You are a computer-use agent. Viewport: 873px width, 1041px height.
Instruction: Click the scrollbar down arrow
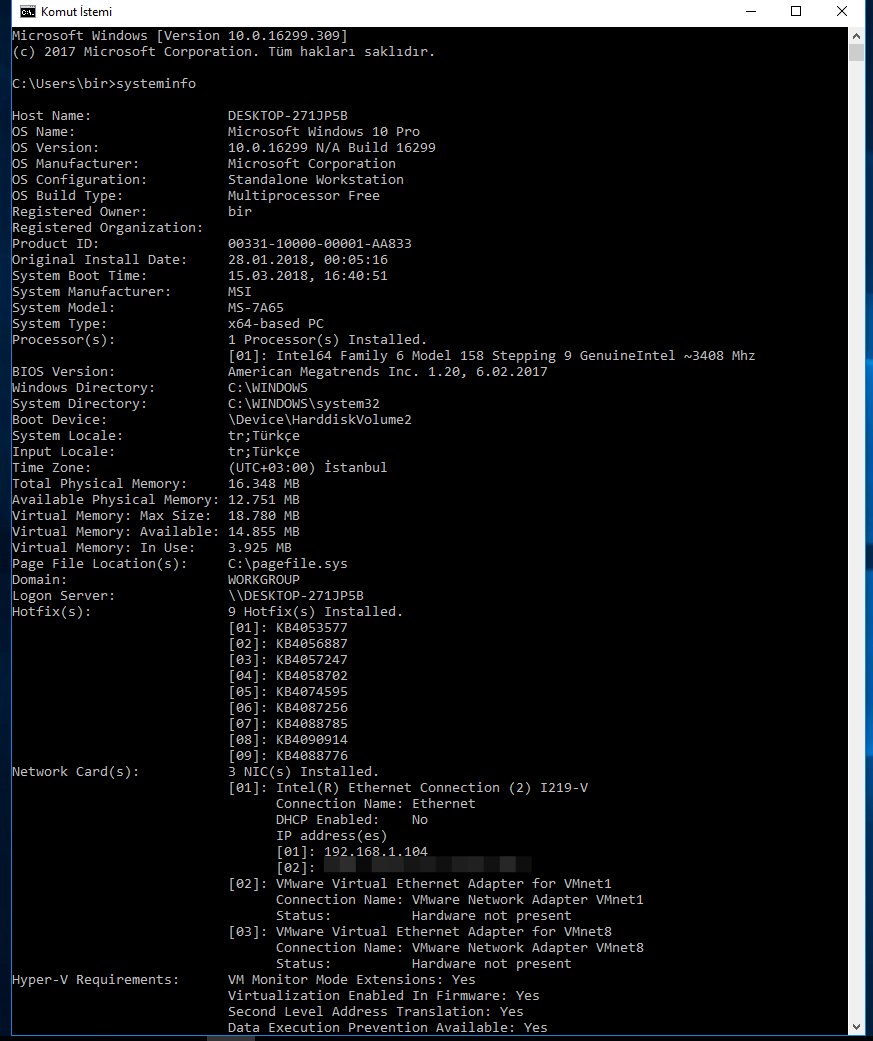pyautogui.click(x=856, y=1026)
